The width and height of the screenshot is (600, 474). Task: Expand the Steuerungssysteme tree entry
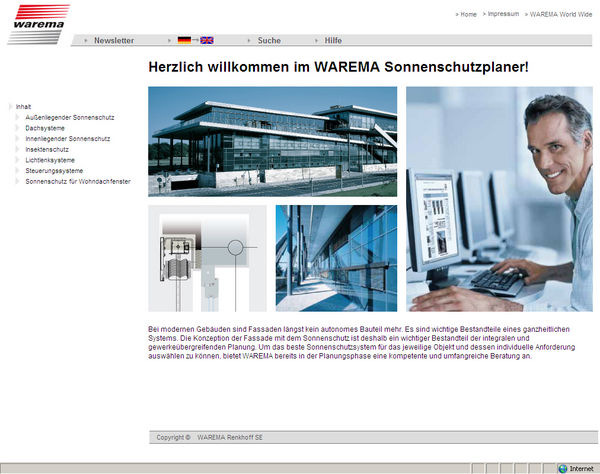18,170
